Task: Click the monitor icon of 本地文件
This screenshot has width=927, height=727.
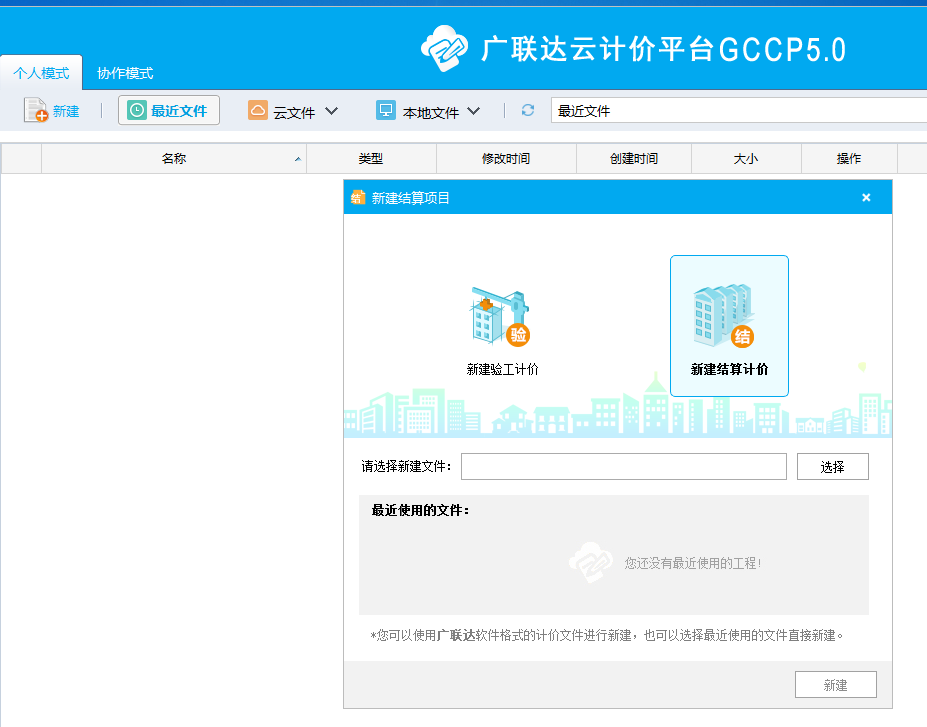Action: pyautogui.click(x=386, y=110)
